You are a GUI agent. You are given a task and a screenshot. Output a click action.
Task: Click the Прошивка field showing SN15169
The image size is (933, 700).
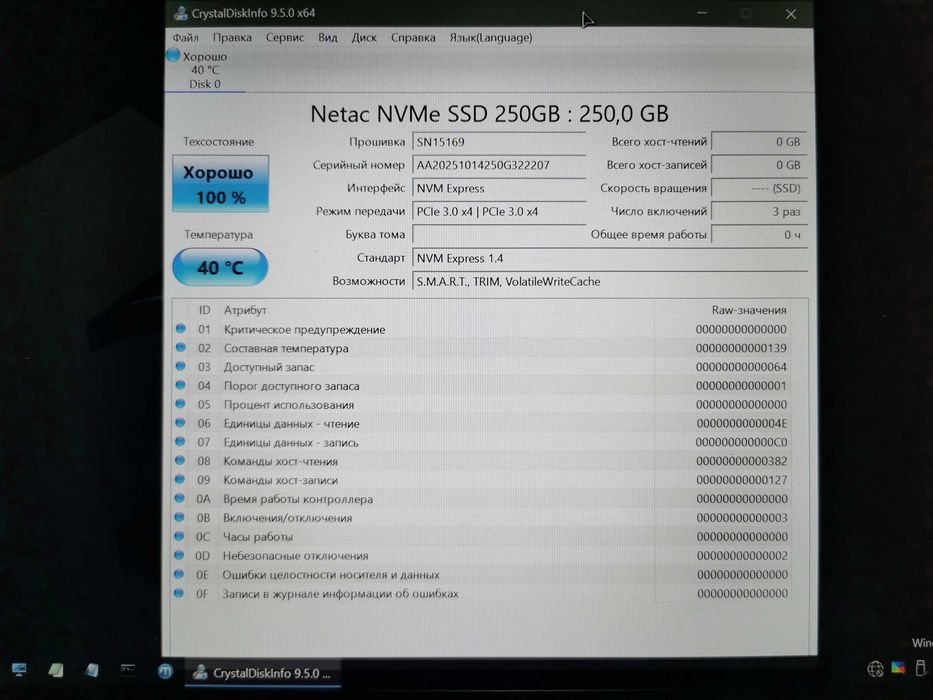coord(499,142)
